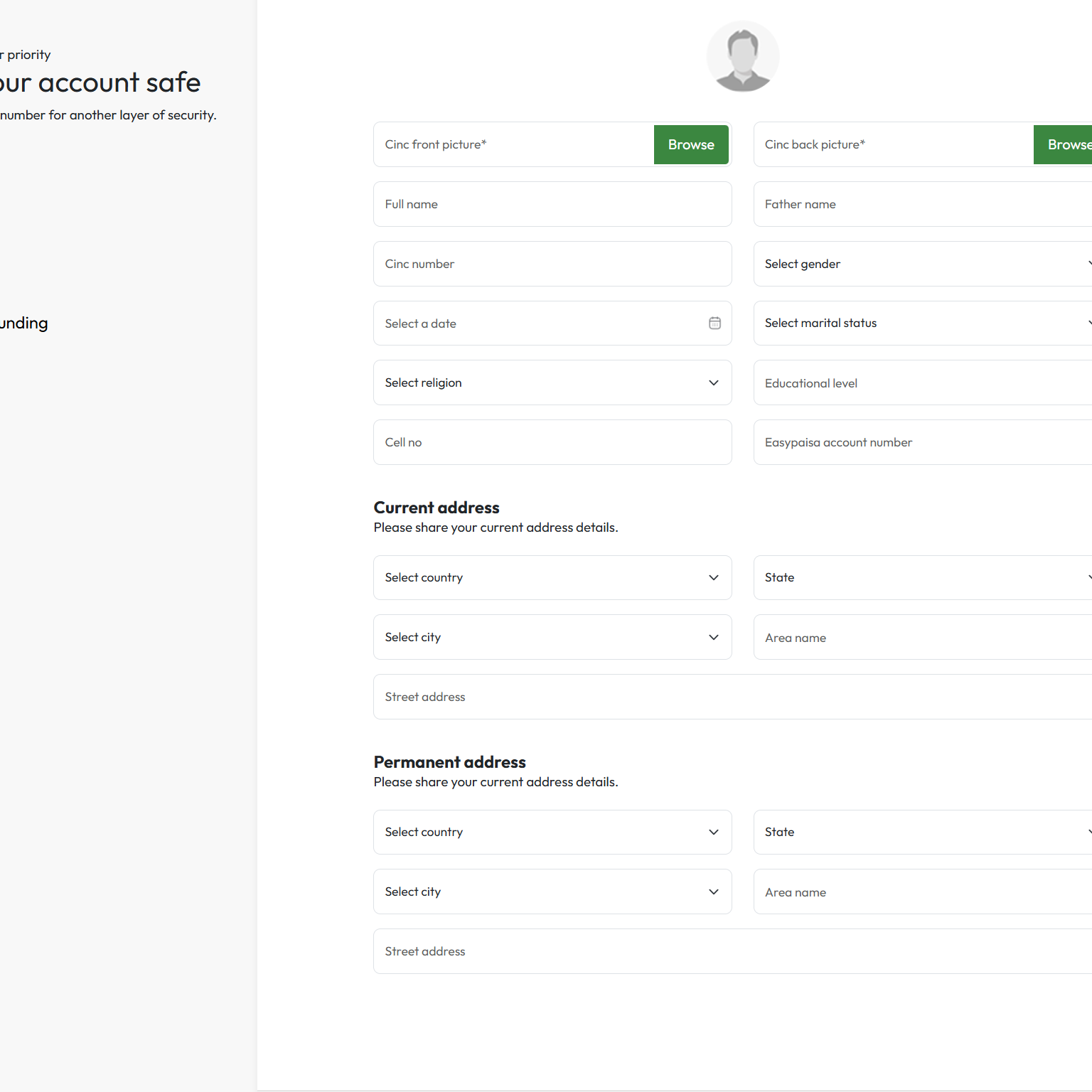
Task: Open the Select marital status dropdown
Action: click(922, 323)
